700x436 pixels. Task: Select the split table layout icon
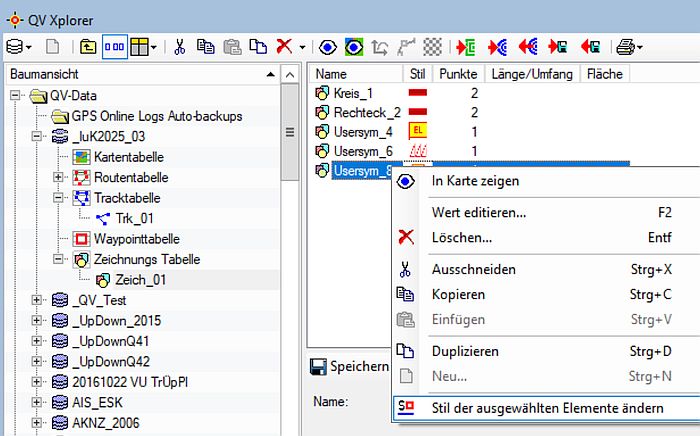click(139, 47)
